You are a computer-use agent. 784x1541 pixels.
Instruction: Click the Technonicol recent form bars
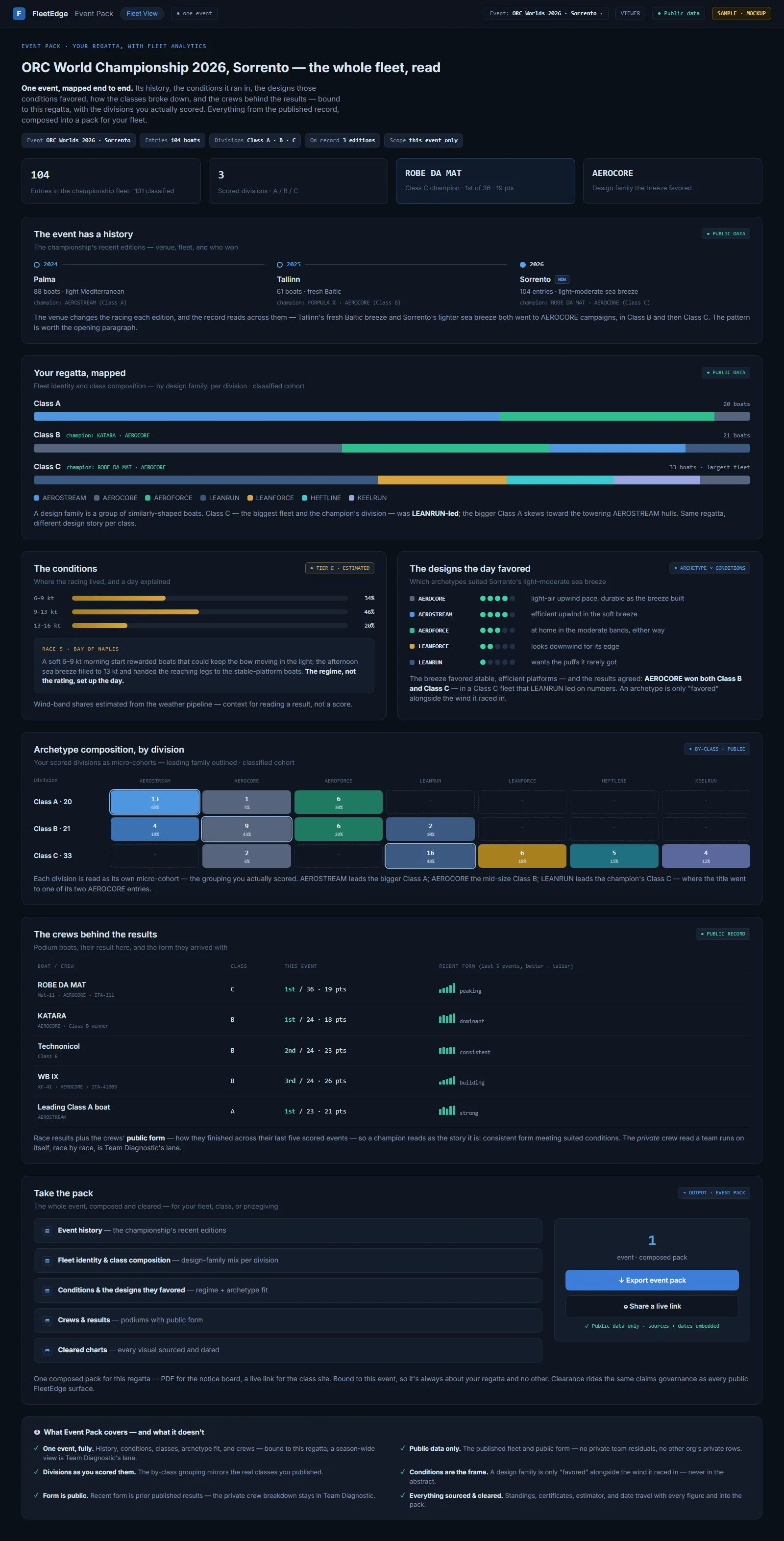pyautogui.click(x=447, y=1051)
